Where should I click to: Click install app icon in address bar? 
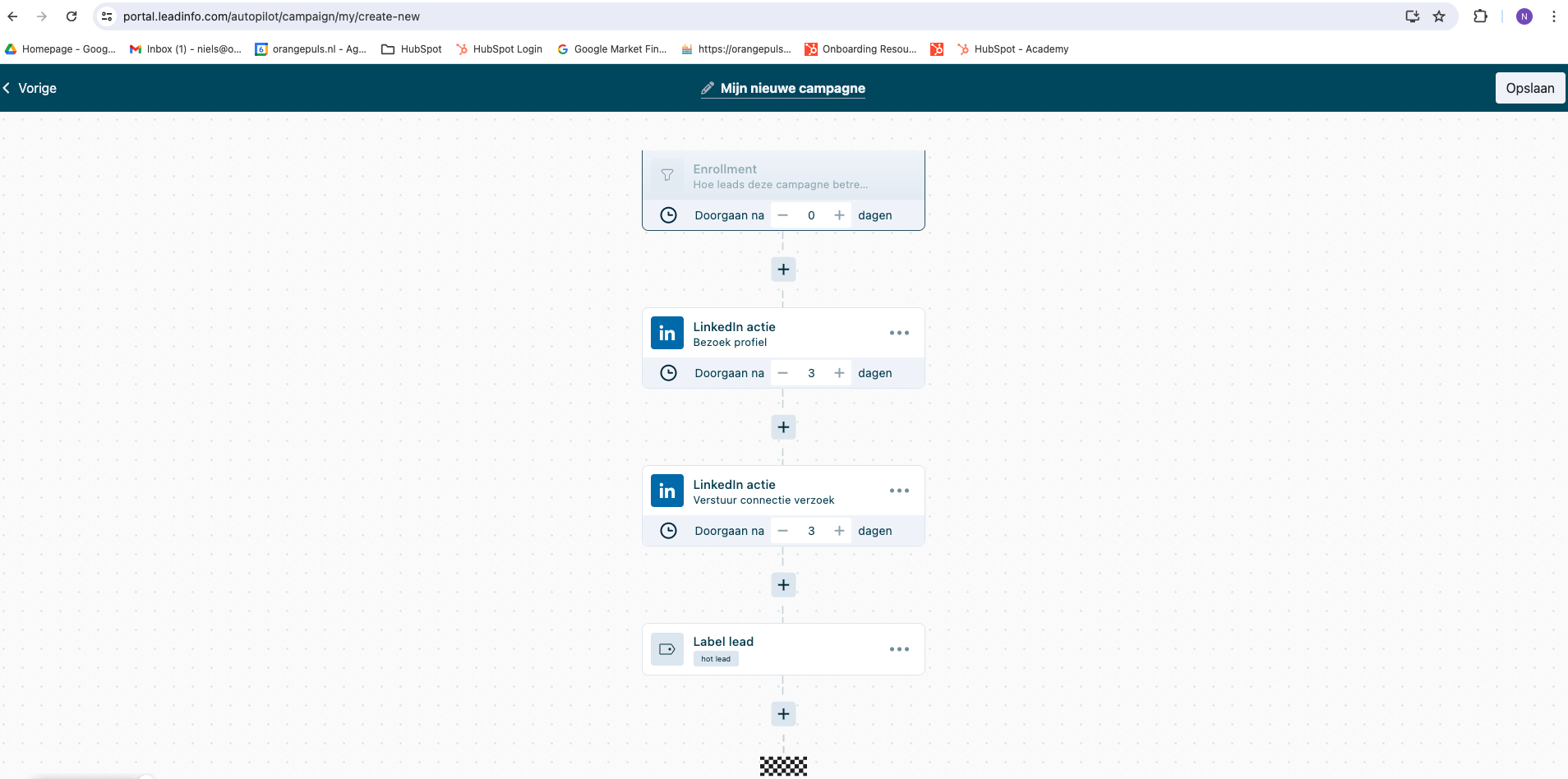coord(1413,16)
